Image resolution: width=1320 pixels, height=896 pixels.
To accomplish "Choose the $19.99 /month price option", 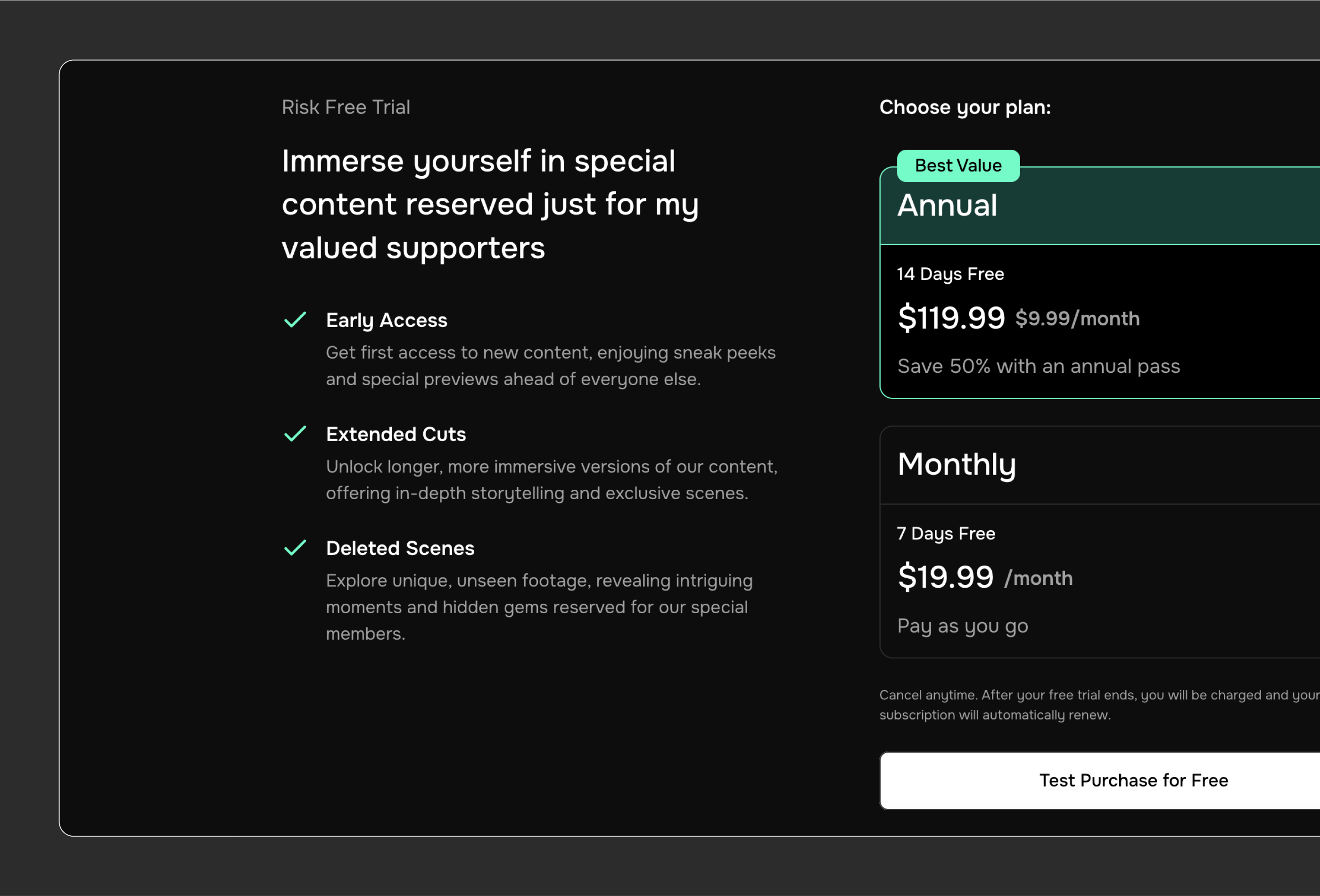I will tap(985, 577).
